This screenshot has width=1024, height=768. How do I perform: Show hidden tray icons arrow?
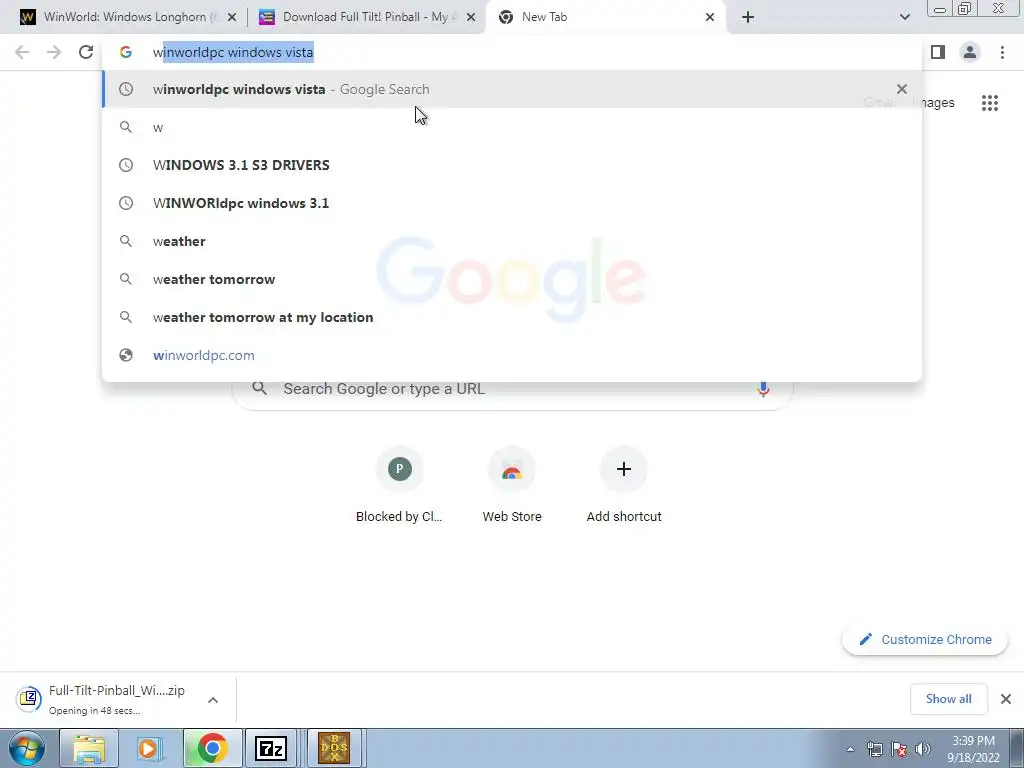(x=850, y=749)
